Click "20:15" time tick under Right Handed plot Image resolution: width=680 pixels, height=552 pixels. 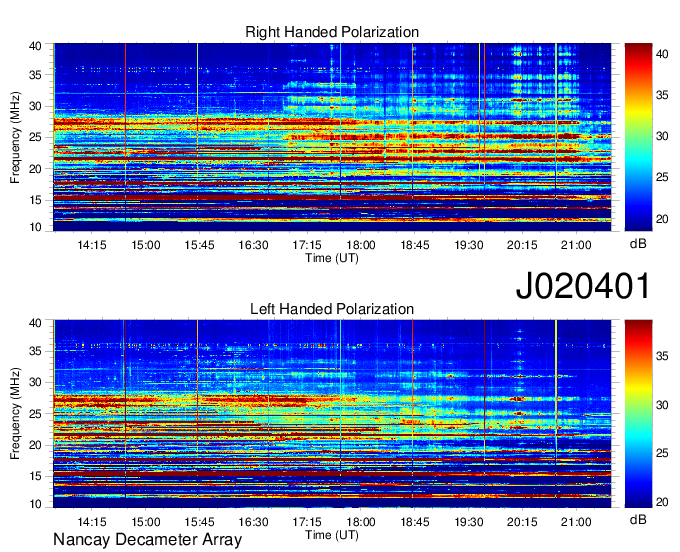coord(522,245)
